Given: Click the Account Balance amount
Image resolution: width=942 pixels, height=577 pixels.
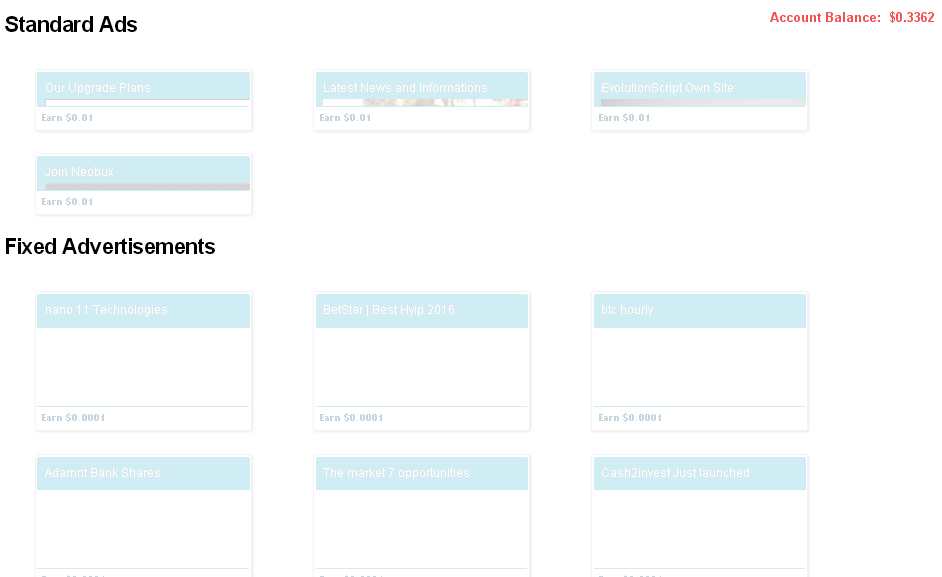Looking at the screenshot, I should point(911,18).
